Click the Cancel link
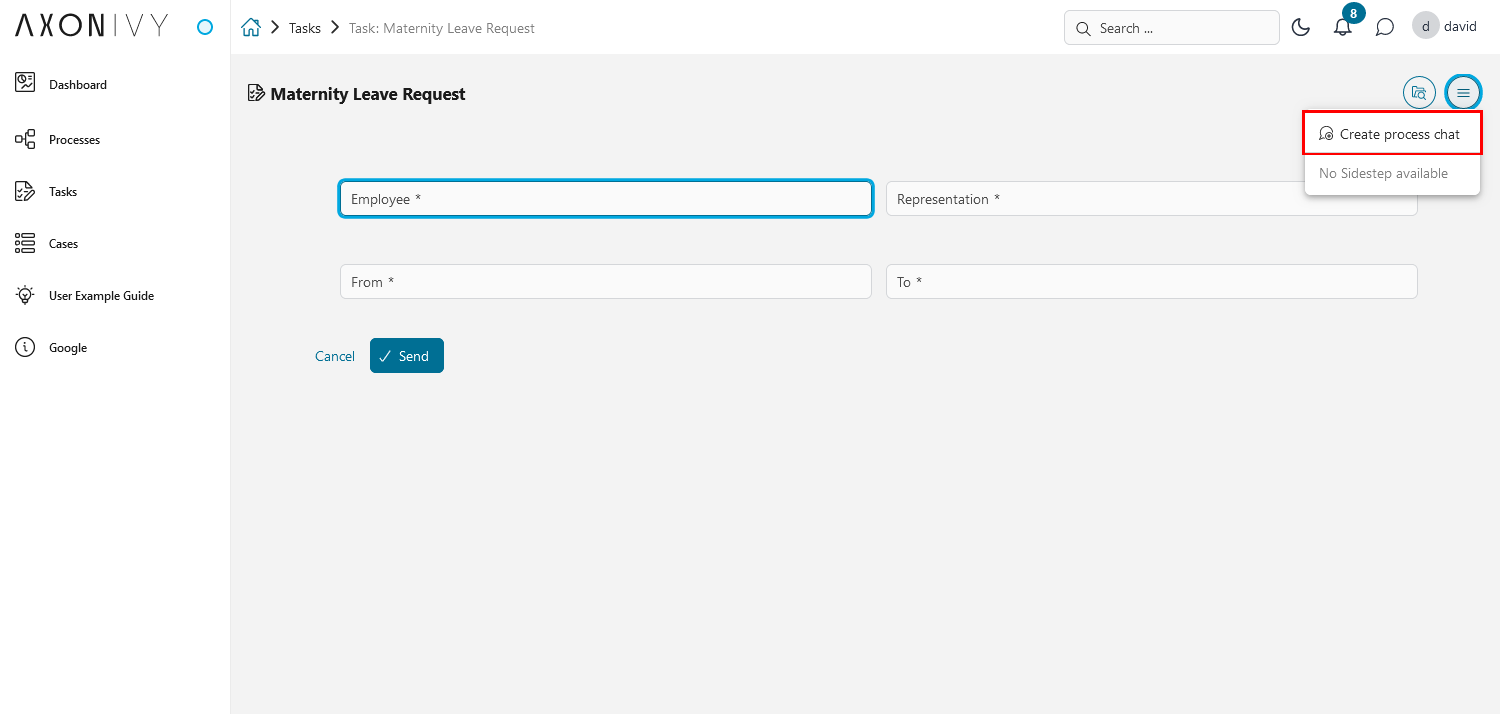 point(334,356)
